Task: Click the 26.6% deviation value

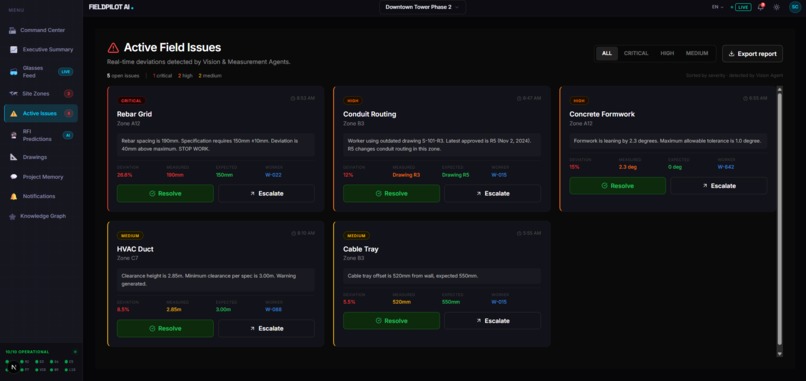Action: [124, 175]
